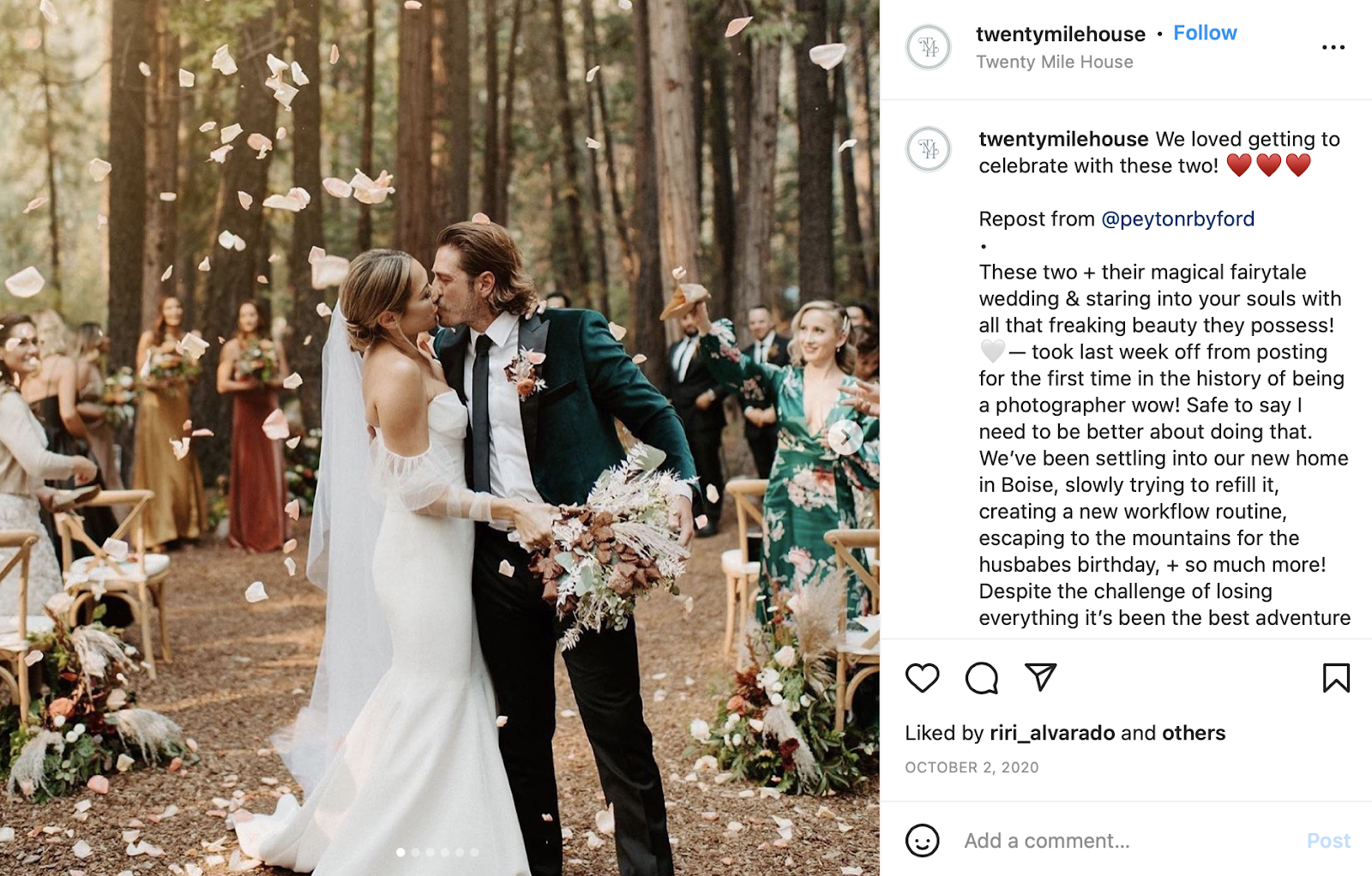1372x876 pixels.
Task: Click the first carousel indicator dot
Action: 400,852
